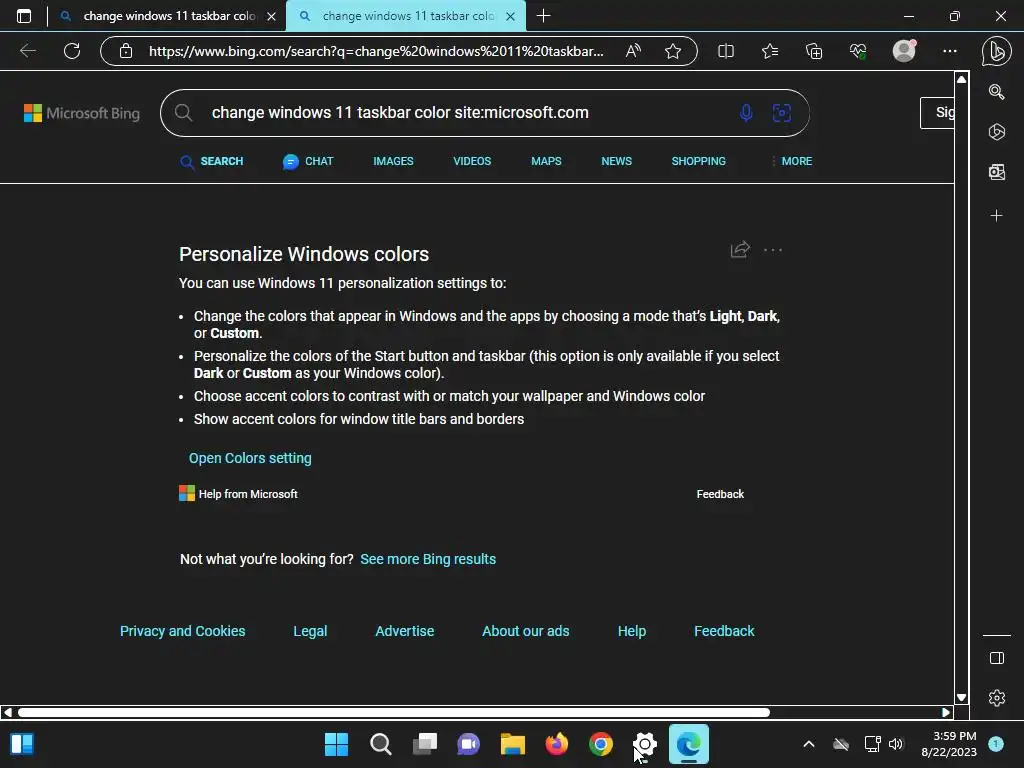Open the Help footer link

click(632, 631)
